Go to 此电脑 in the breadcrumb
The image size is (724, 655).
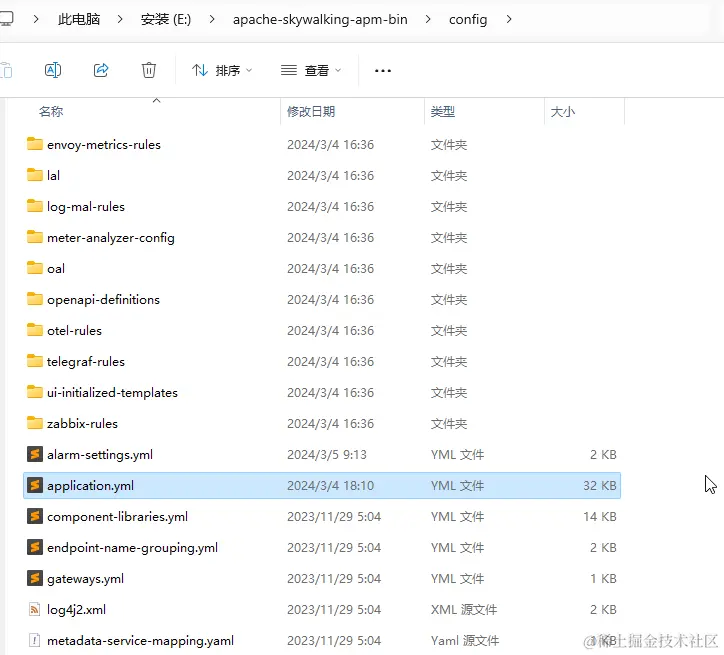click(x=79, y=19)
